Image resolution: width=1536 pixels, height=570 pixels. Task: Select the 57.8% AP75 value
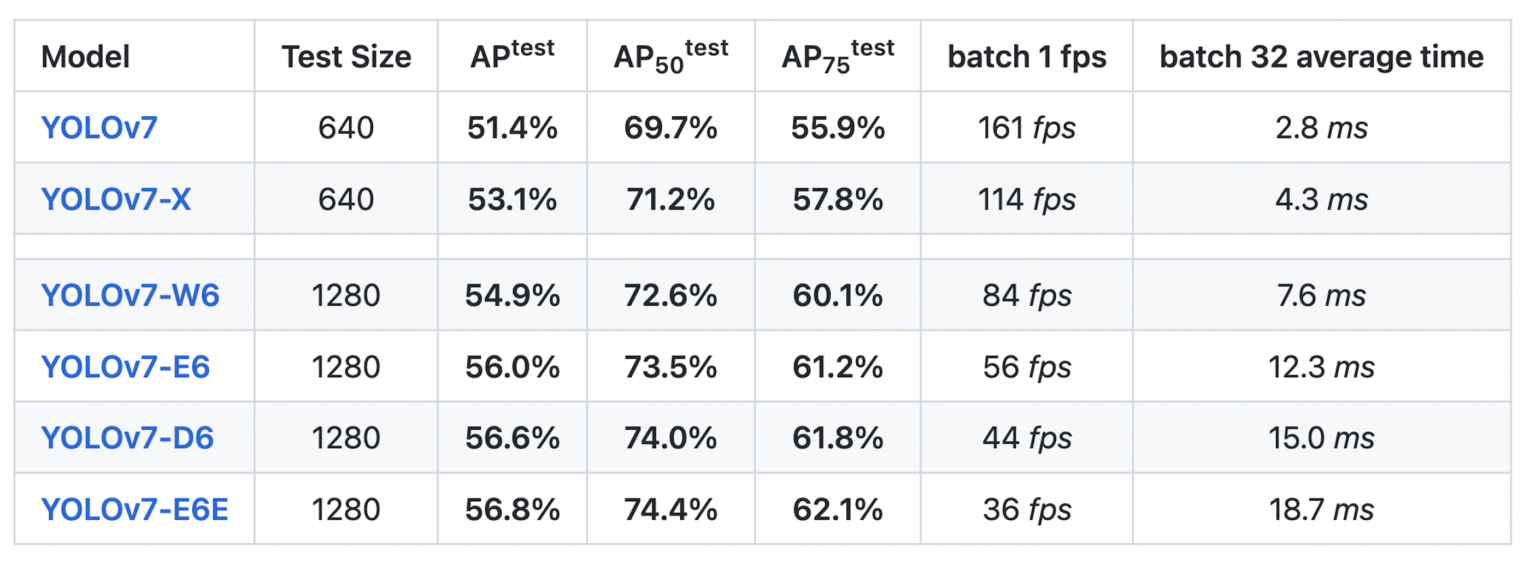point(837,199)
